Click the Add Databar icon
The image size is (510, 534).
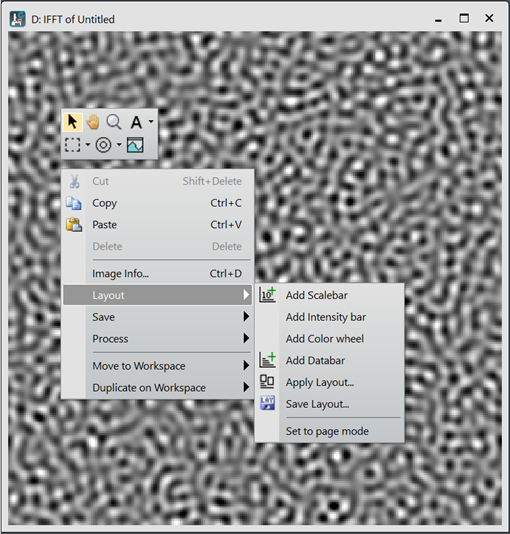[x=267, y=360]
